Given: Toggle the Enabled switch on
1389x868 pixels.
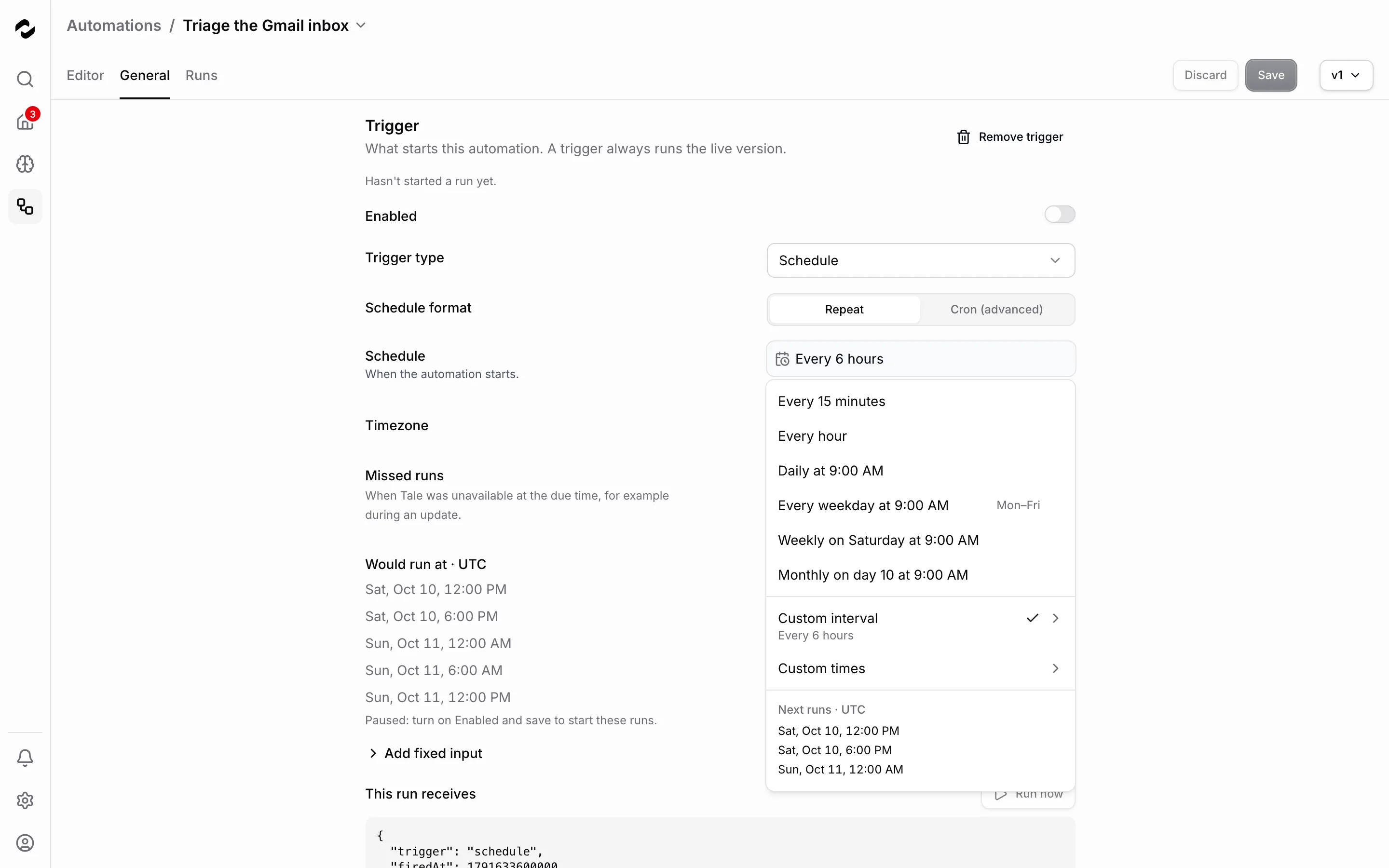Looking at the screenshot, I should tap(1060, 215).
